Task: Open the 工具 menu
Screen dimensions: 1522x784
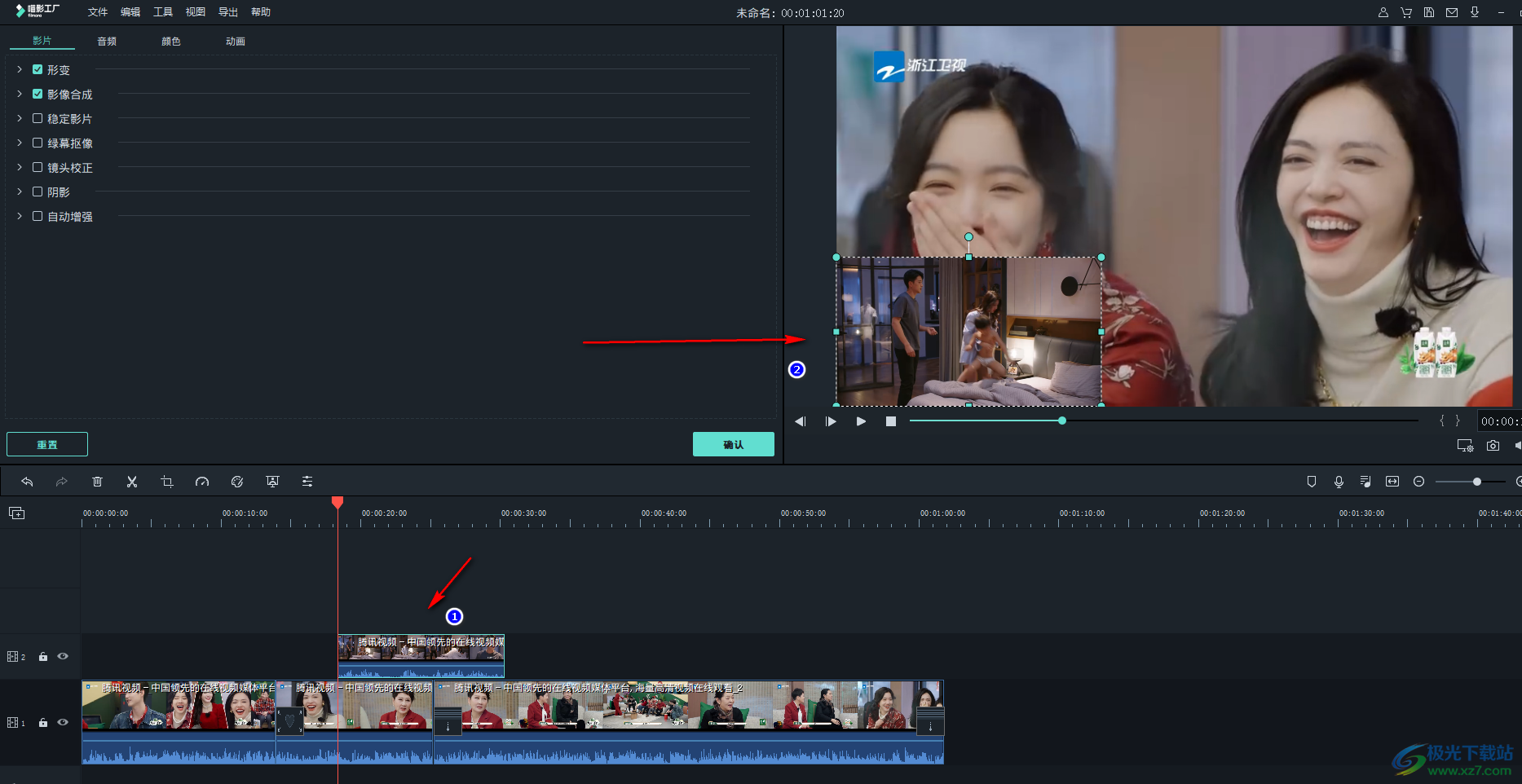Action: click(163, 12)
